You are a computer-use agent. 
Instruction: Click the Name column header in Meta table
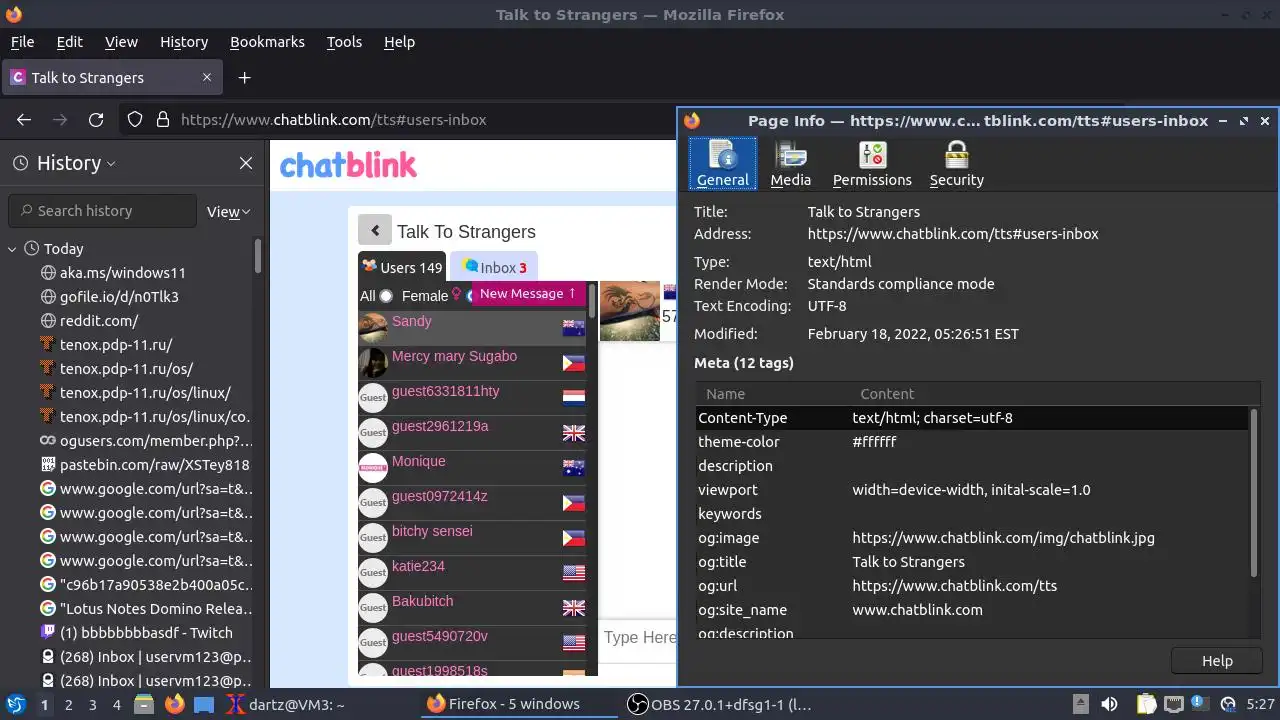pos(774,394)
